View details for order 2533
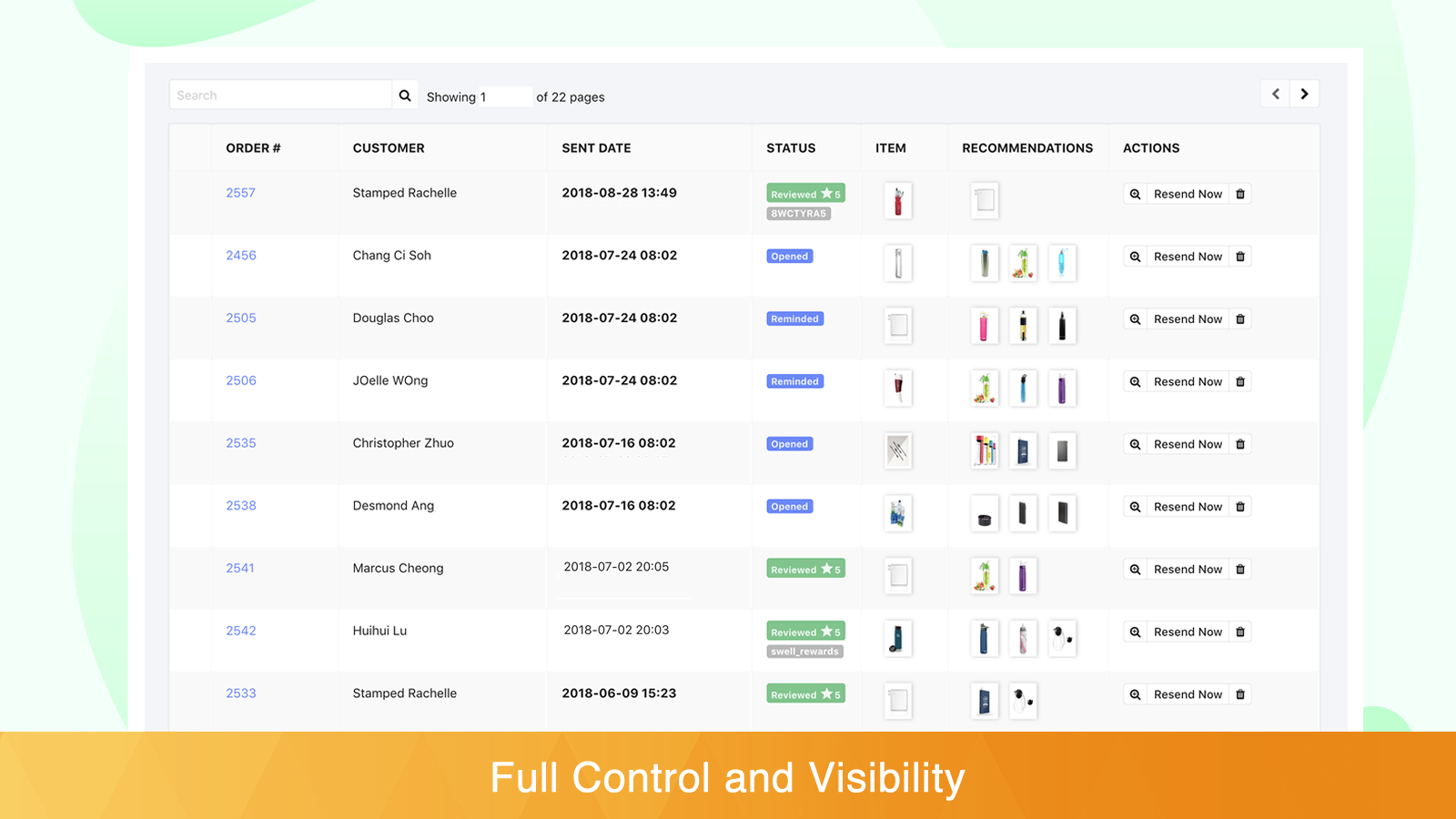Image resolution: width=1456 pixels, height=819 pixels. [1135, 694]
